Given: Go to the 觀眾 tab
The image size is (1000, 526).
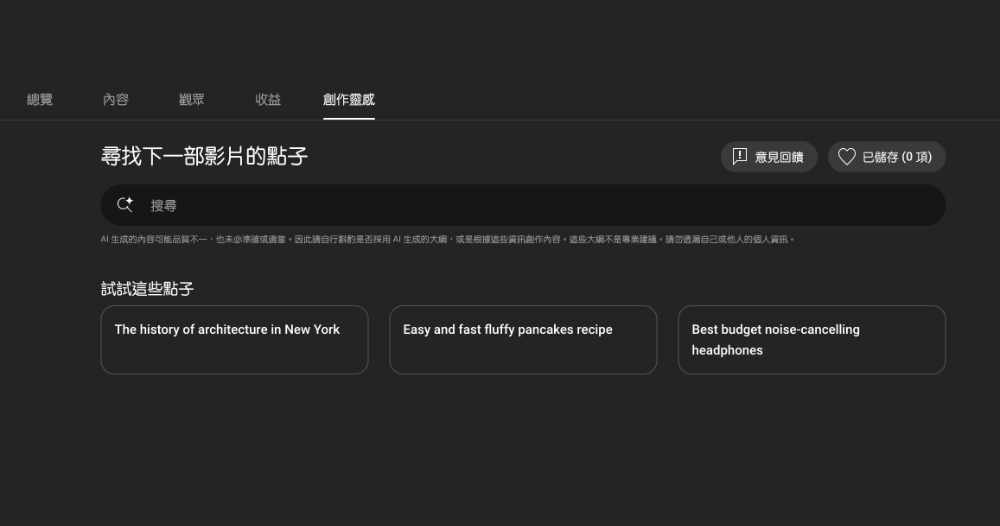Looking at the screenshot, I should click(x=192, y=100).
